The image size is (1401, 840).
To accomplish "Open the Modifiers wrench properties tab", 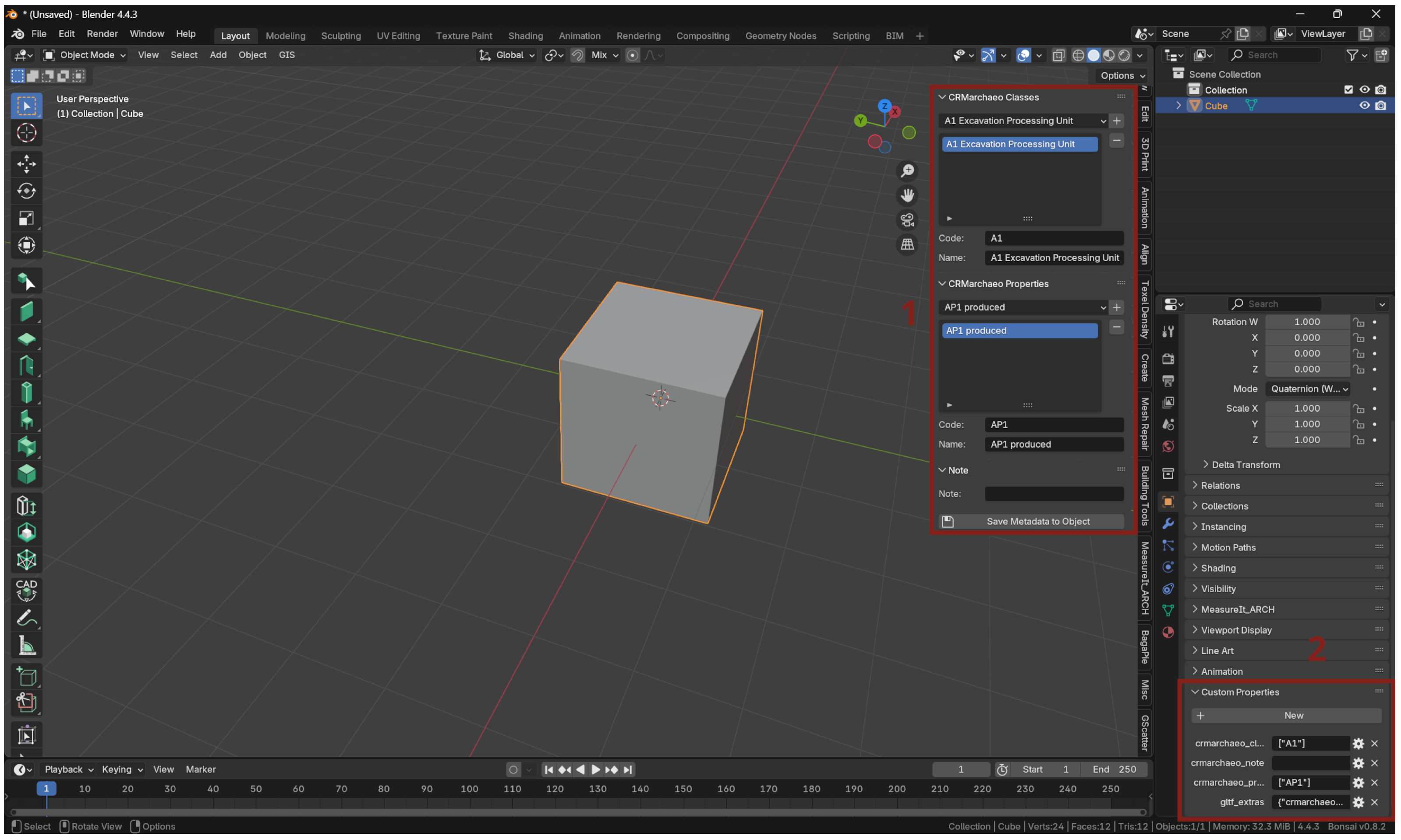I will coord(1168,524).
